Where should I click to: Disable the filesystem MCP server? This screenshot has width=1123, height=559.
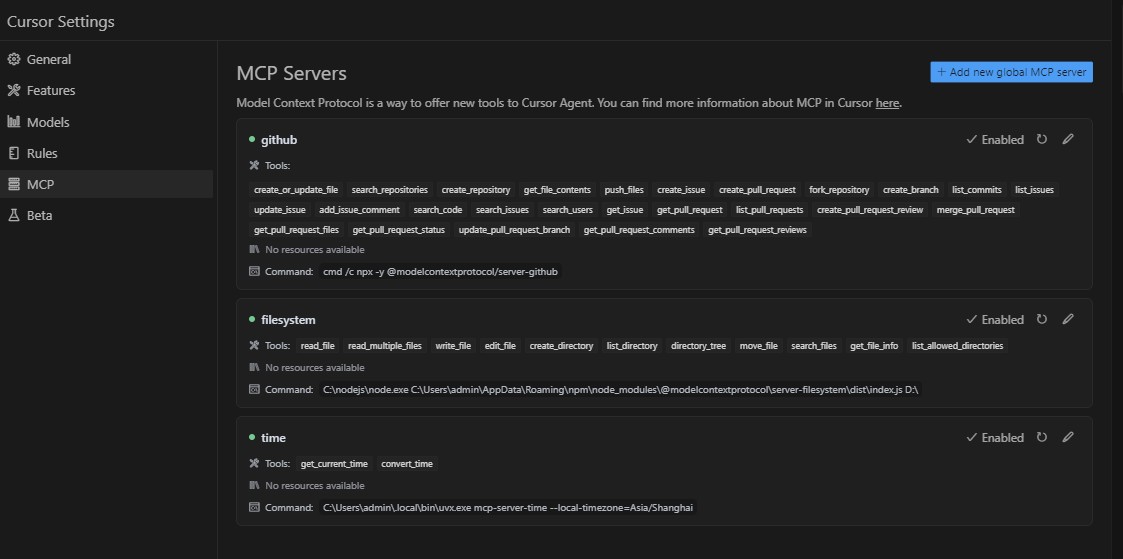pos(995,320)
